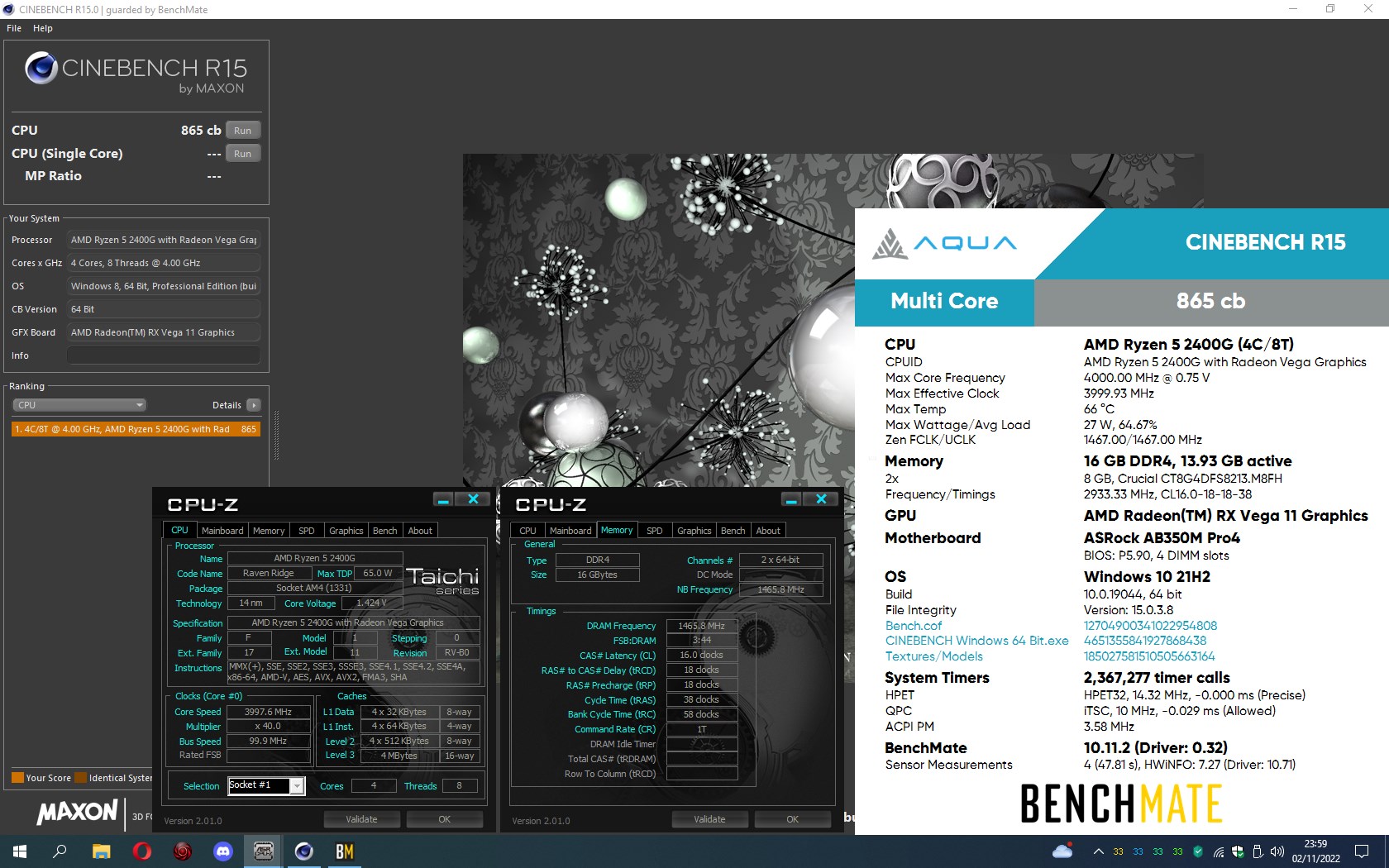Open the File menu
This screenshot has height=868, width=1389.
(14, 28)
